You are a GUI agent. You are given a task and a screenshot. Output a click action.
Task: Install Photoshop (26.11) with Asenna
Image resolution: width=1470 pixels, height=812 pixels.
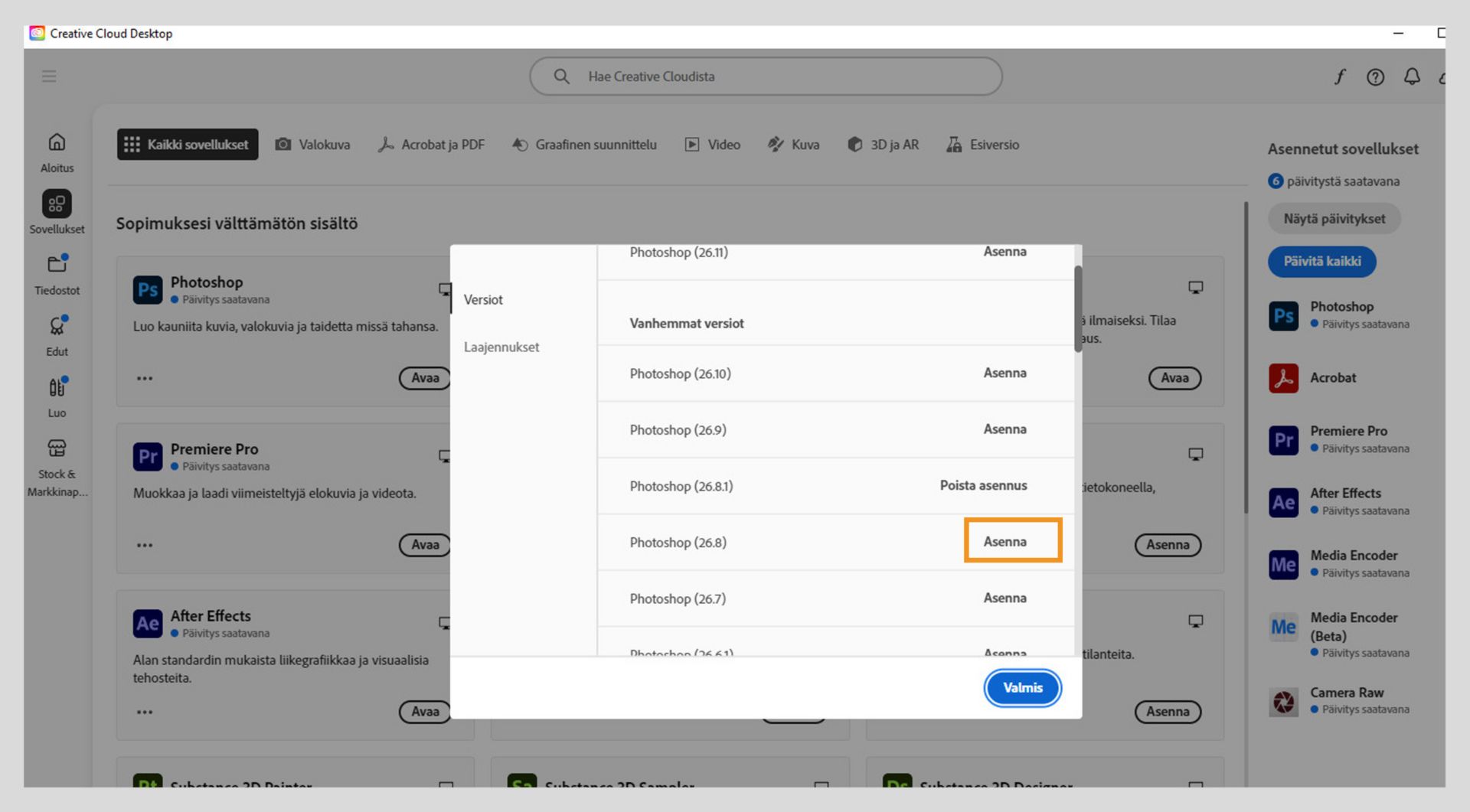pos(1004,252)
